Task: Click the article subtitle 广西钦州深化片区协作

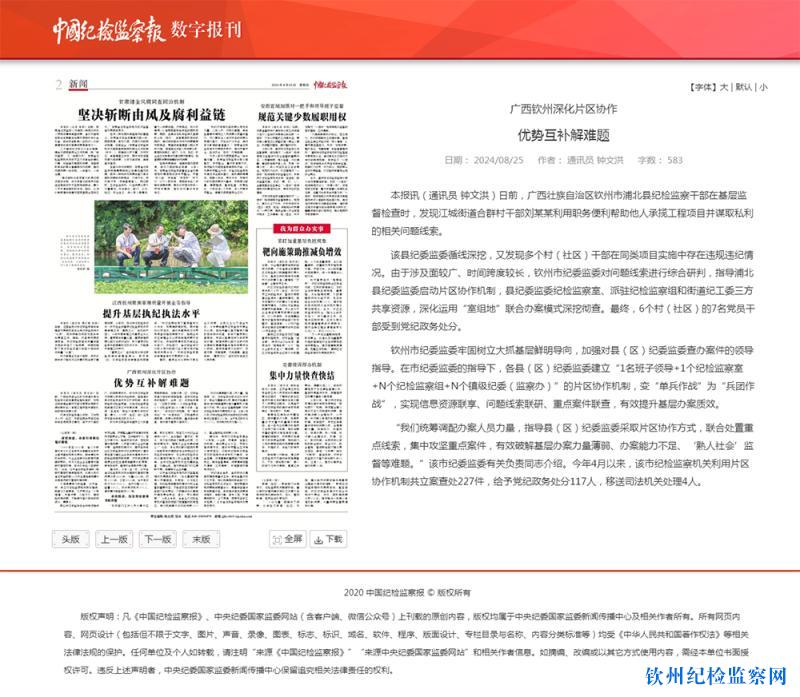Action: 563,109
